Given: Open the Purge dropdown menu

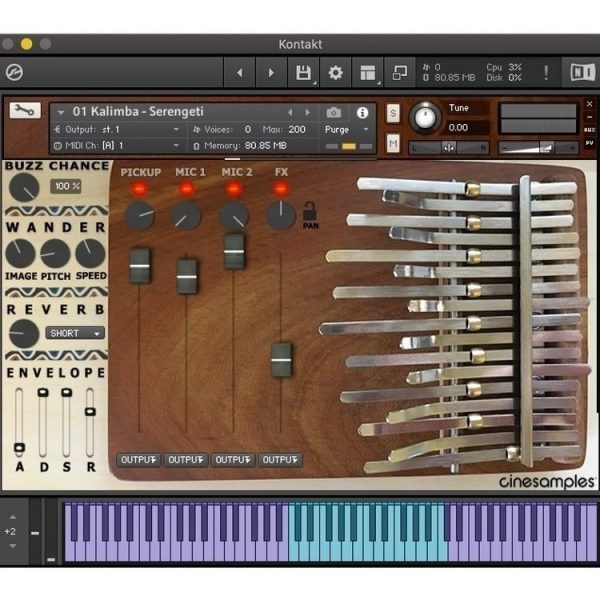Looking at the screenshot, I should 346,130.
